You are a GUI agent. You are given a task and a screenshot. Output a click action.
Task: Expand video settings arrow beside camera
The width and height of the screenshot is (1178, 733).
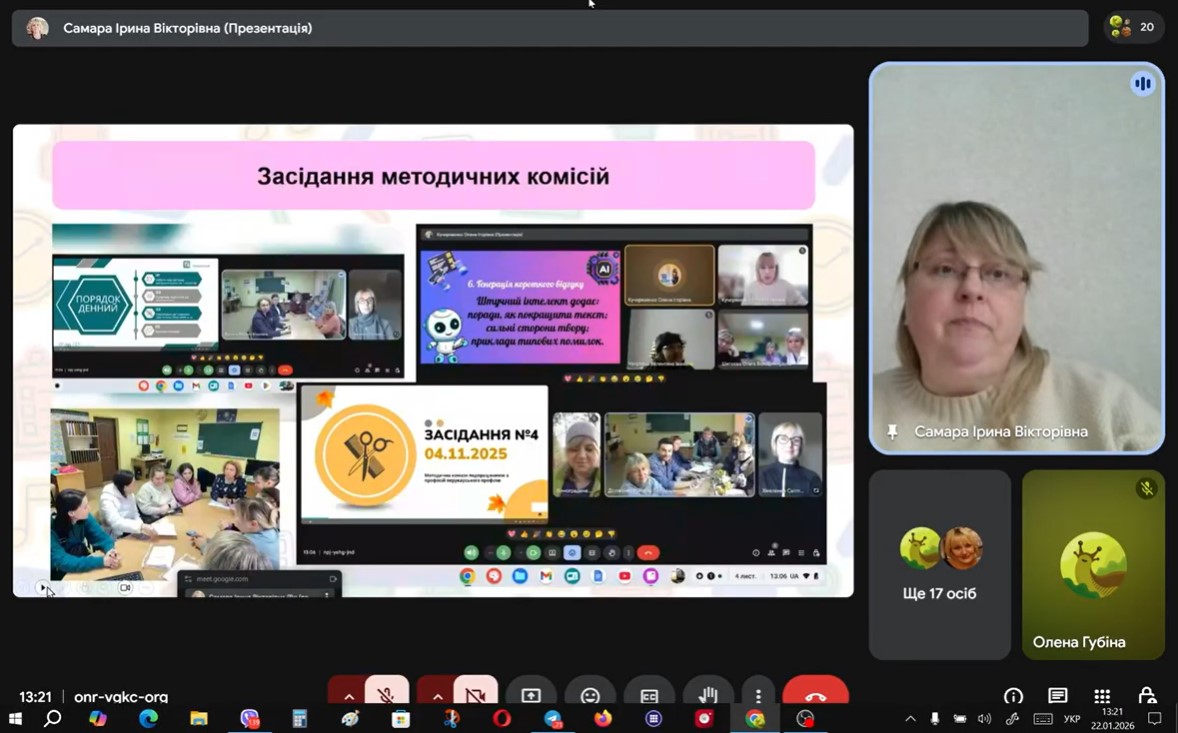point(437,695)
